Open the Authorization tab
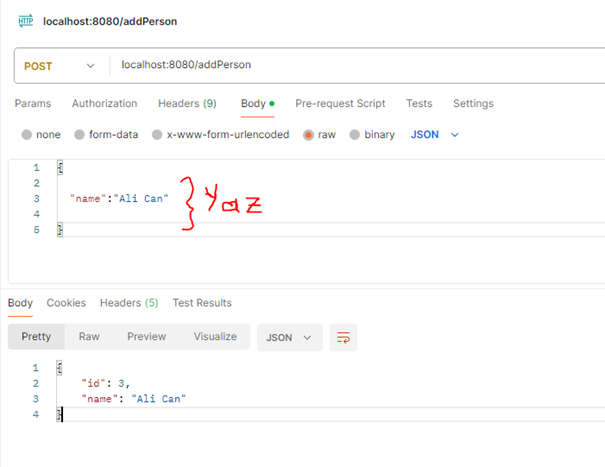605x467 pixels. pos(104,103)
